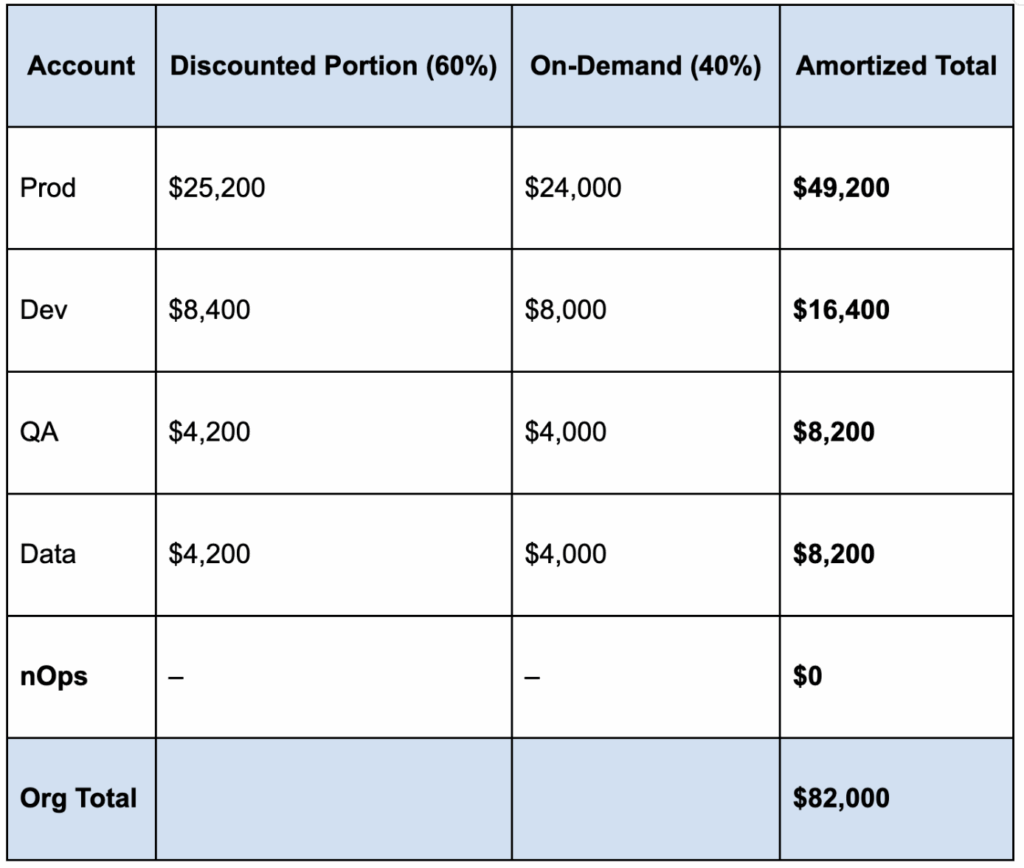This screenshot has height=868, width=1024.
Task: Select the Dev $8,400 discounted cell
Action: click(209, 310)
